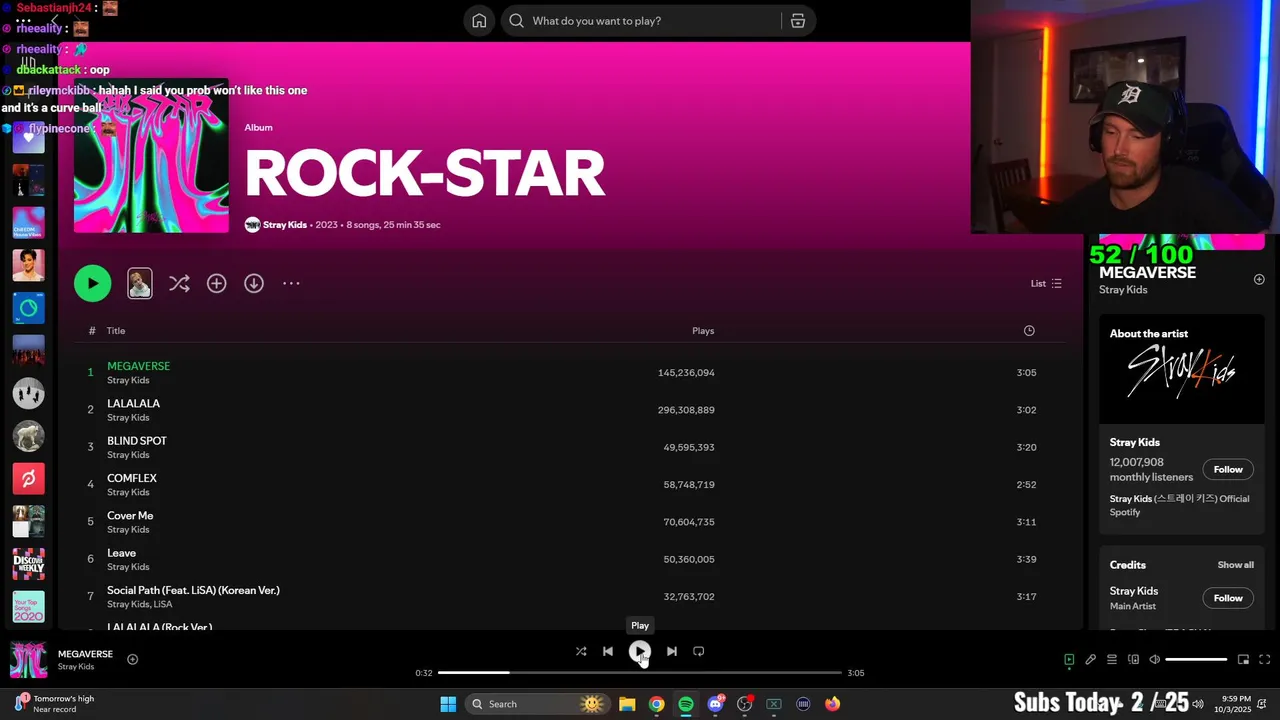1280x720 pixels.
Task: Open Stray Kids artist link in album header
Action: [285, 225]
